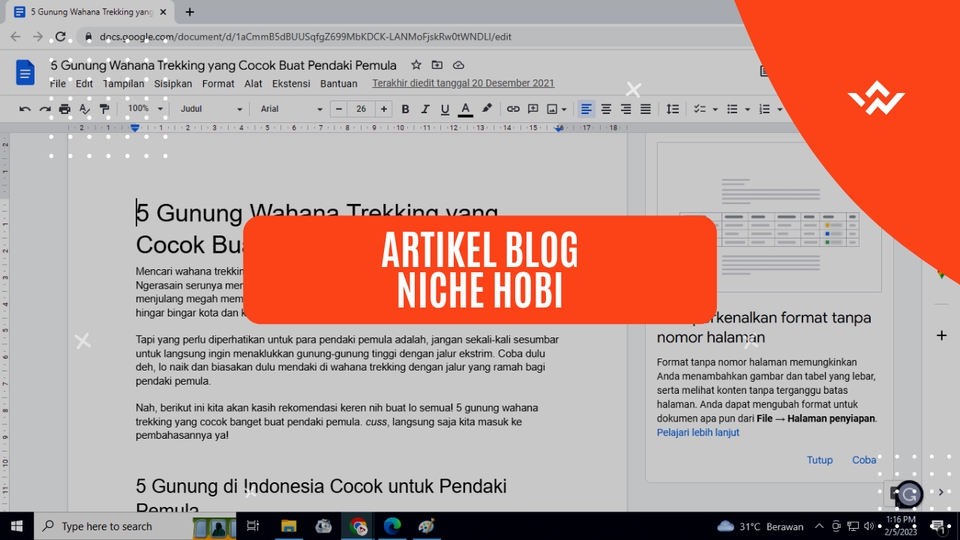Click the Bulleted list icon

click(x=732, y=109)
